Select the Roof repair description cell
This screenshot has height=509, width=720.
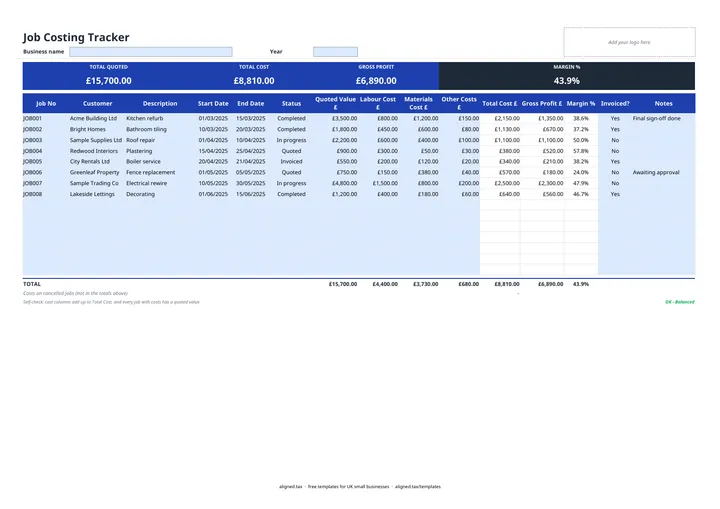coord(141,140)
